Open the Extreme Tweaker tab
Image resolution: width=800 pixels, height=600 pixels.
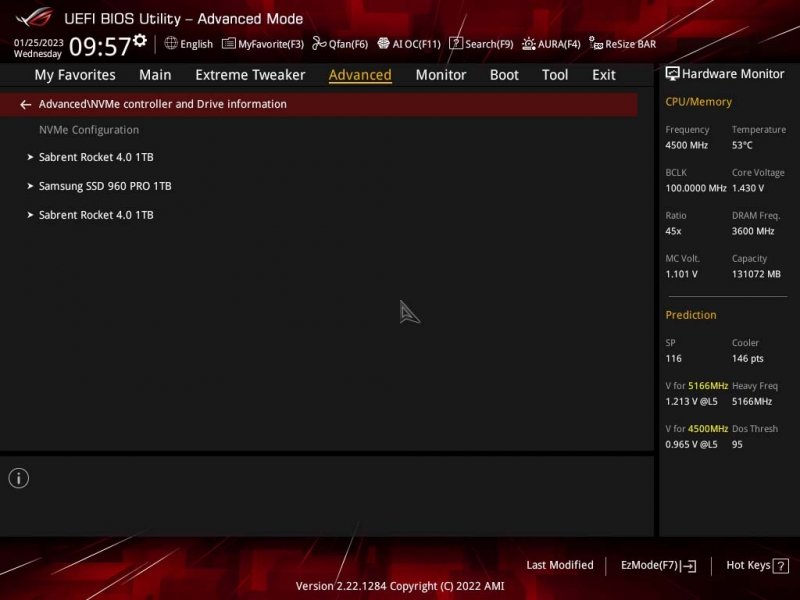(x=250, y=75)
